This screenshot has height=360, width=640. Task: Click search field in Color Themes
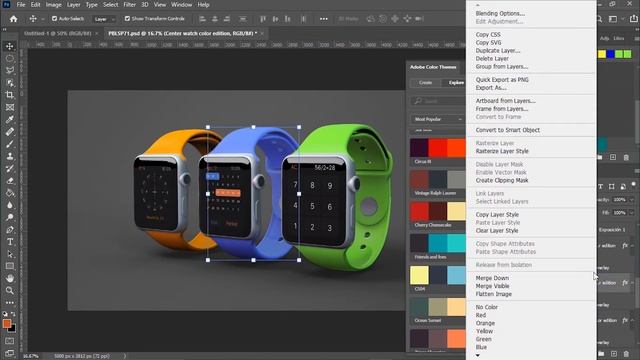[x=438, y=101]
